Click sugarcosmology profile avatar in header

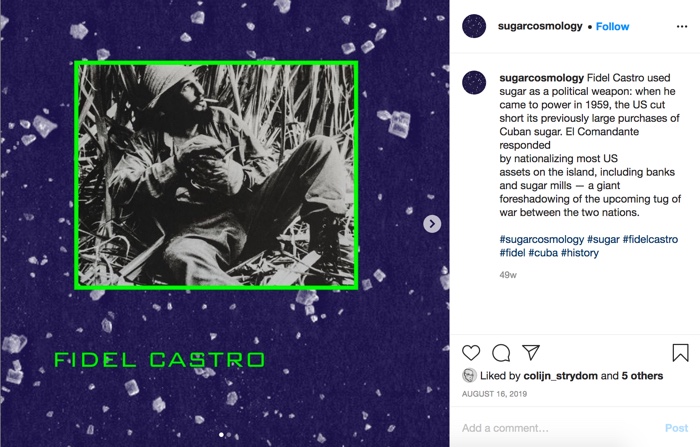tap(474, 26)
